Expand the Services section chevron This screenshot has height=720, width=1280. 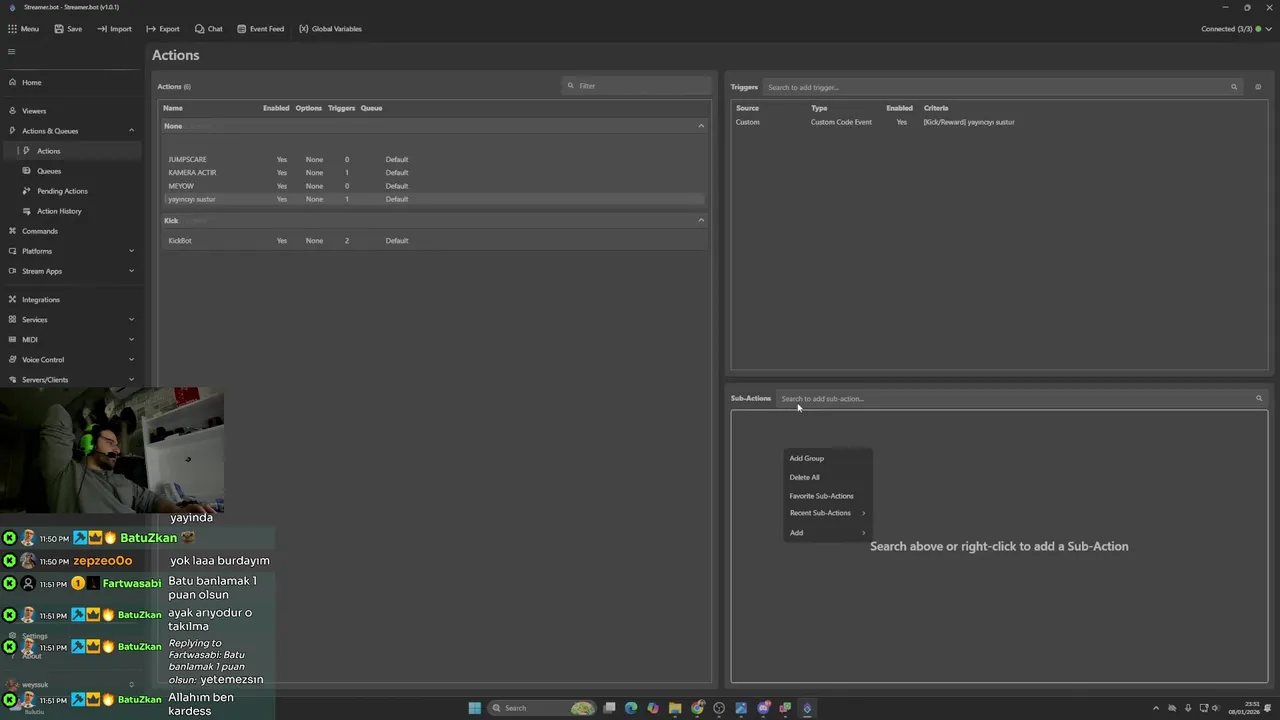click(x=131, y=320)
